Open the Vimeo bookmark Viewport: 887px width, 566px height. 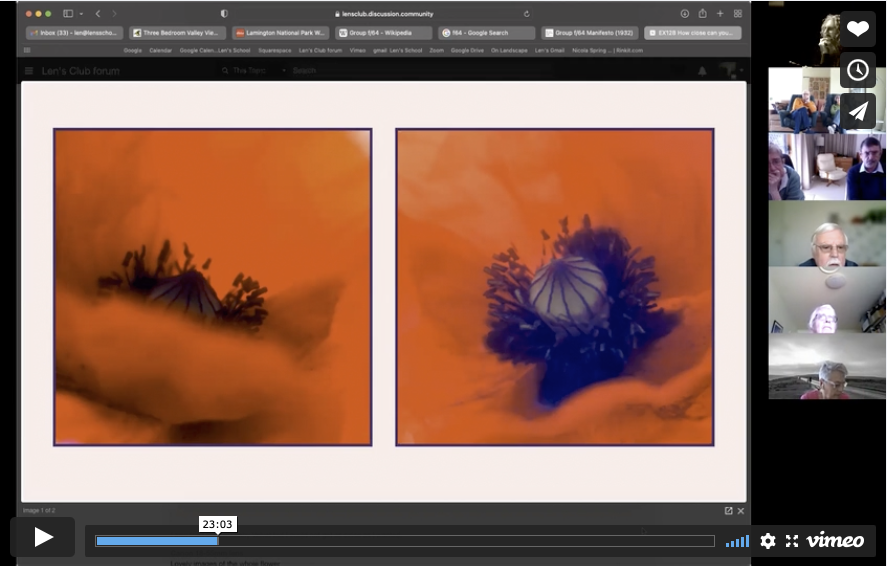tap(358, 50)
